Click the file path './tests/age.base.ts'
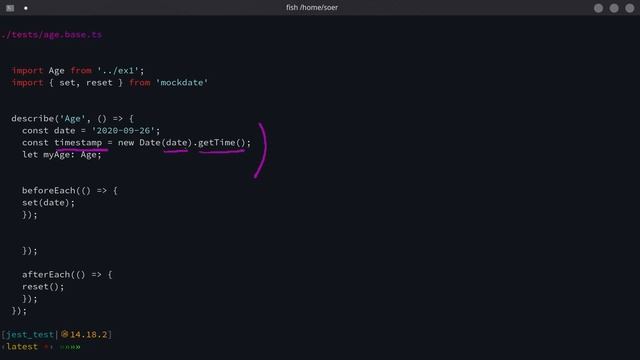Screen dimensions: 640x360 pyautogui.click(x=51, y=35)
